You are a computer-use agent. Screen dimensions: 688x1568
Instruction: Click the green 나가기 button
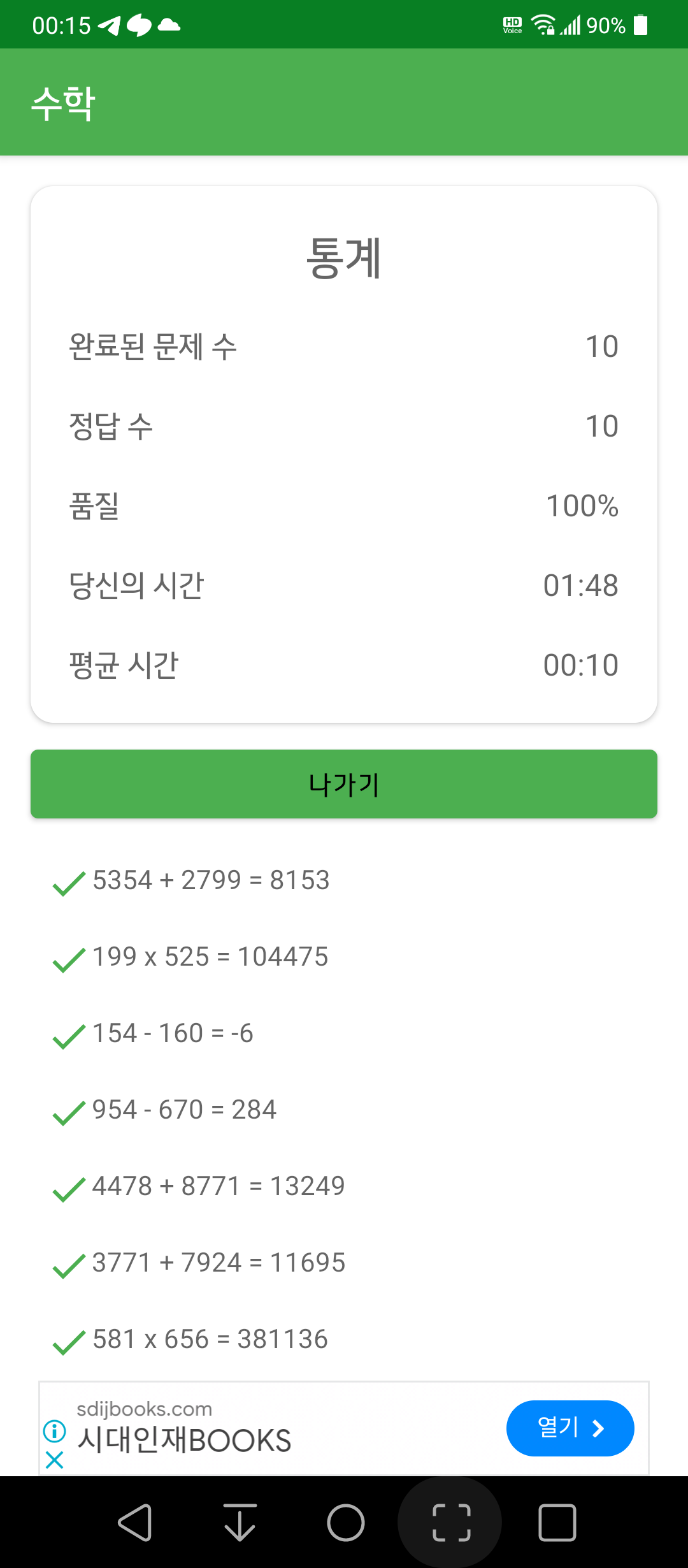(x=344, y=784)
